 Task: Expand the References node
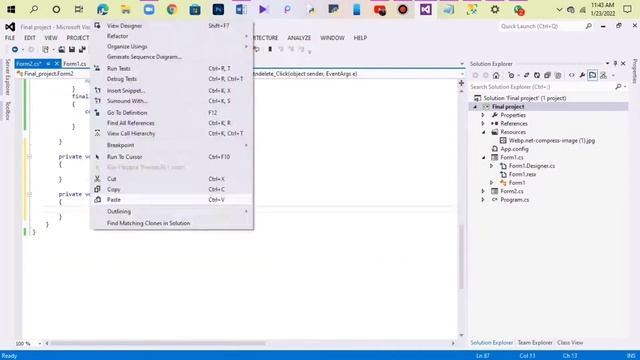tap(483, 123)
